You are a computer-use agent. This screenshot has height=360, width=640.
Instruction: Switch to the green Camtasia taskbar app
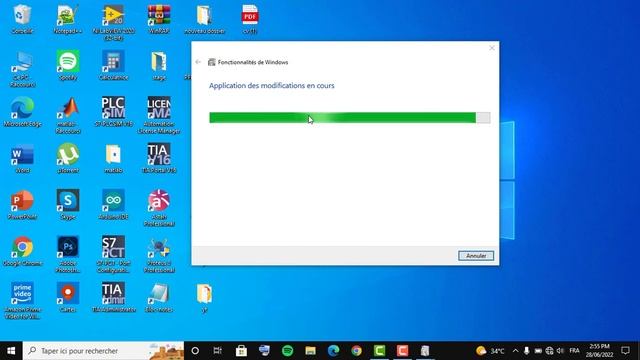[380, 351]
